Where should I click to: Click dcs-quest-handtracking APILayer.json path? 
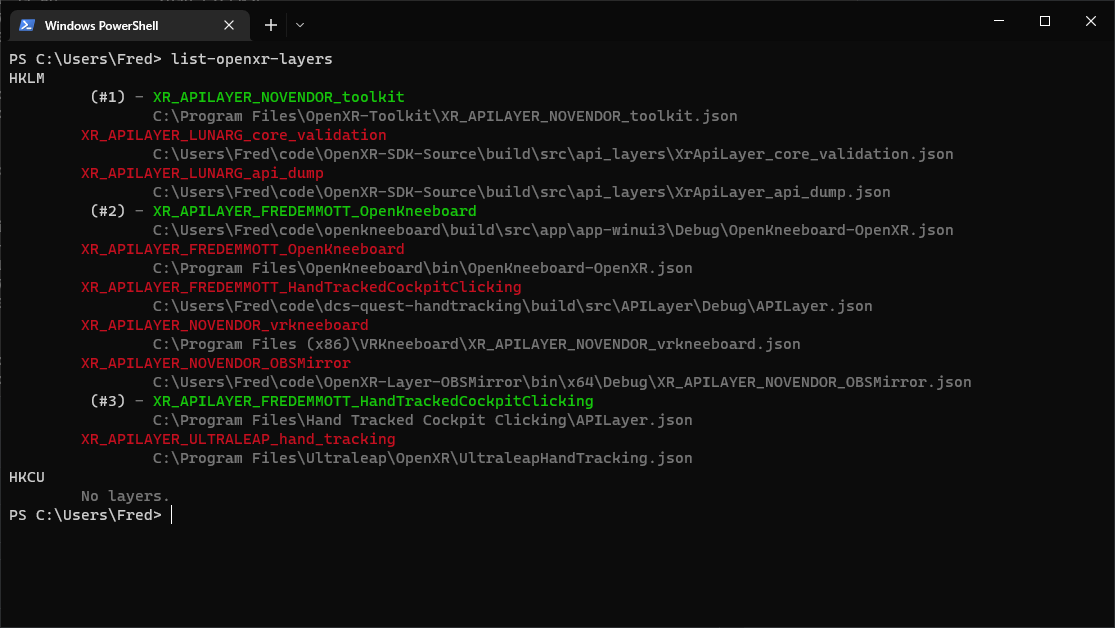point(513,307)
